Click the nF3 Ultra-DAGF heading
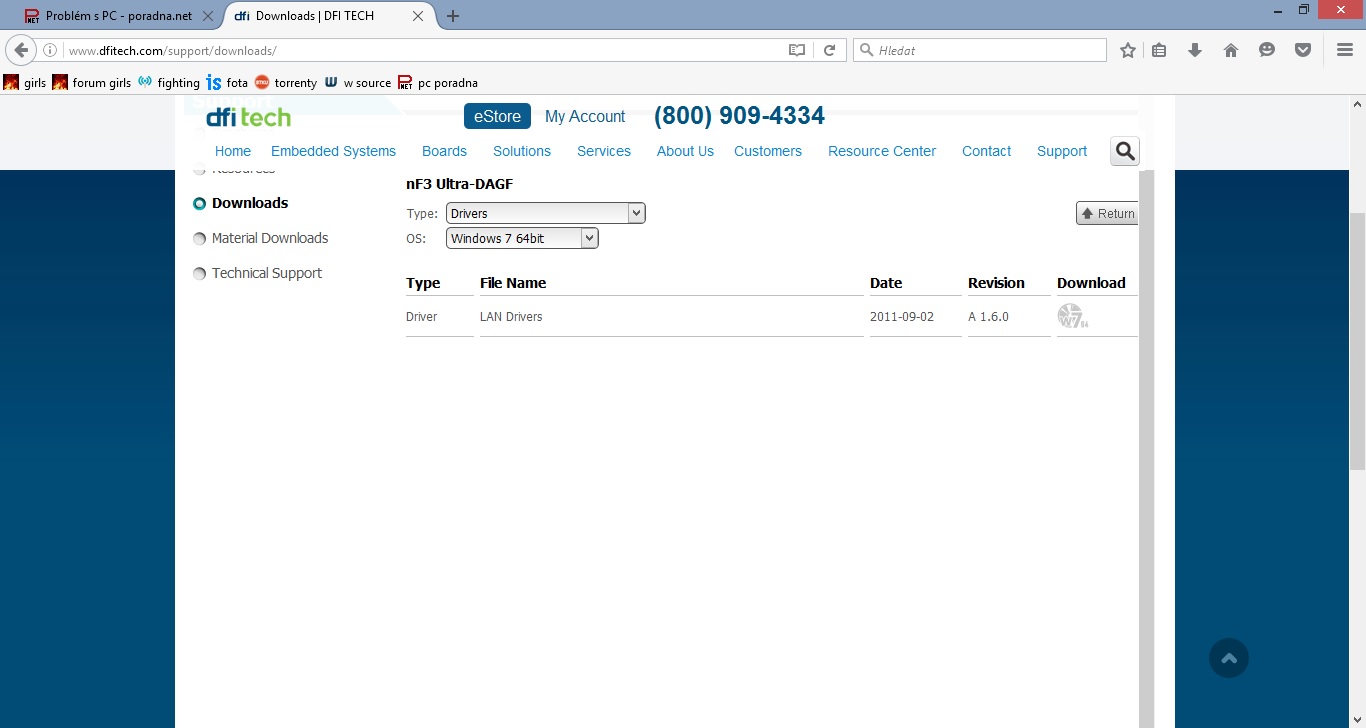This screenshot has height=728, width=1366. click(x=459, y=184)
